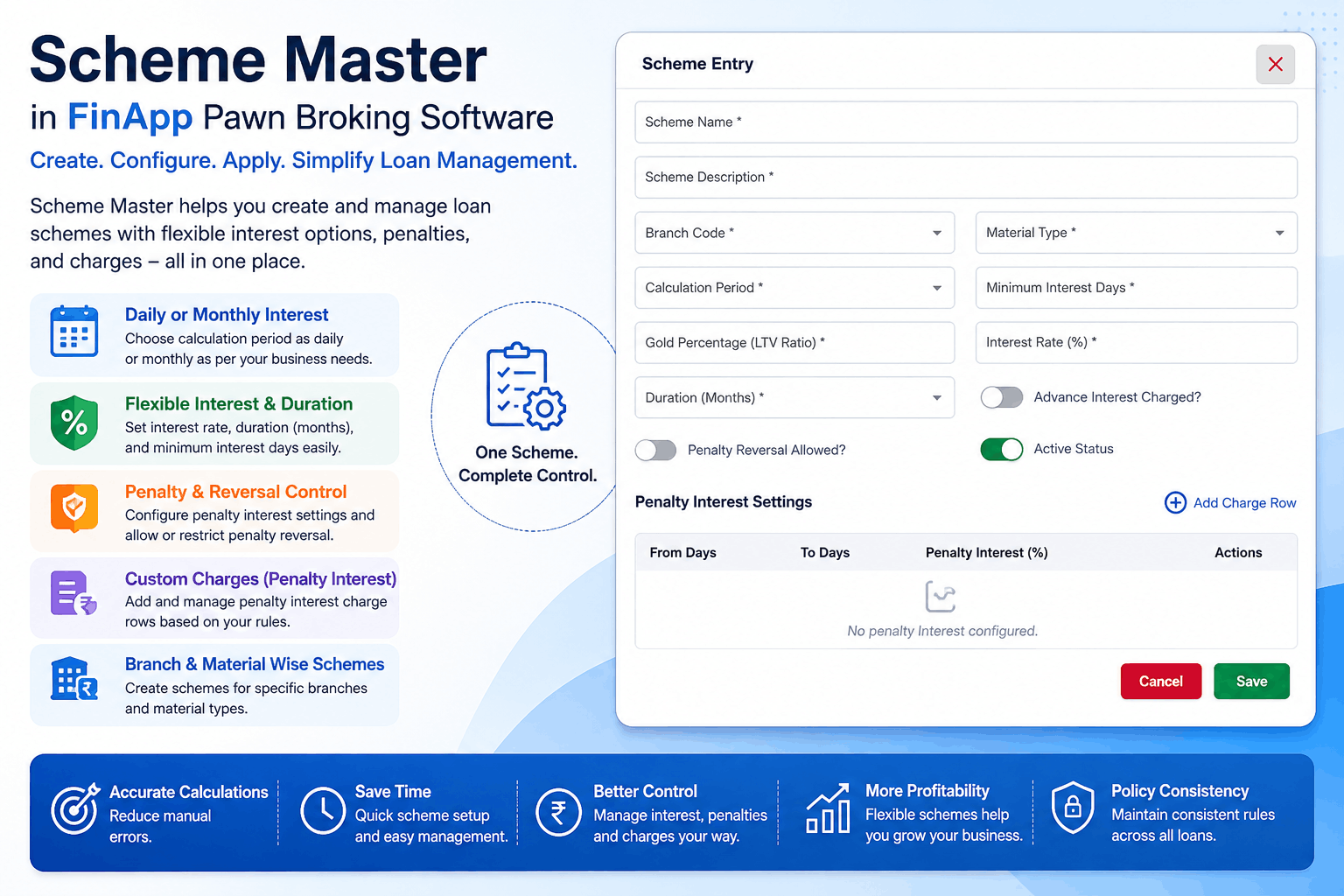
Task: Click the Better Control banner title
Action: pos(646,792)
